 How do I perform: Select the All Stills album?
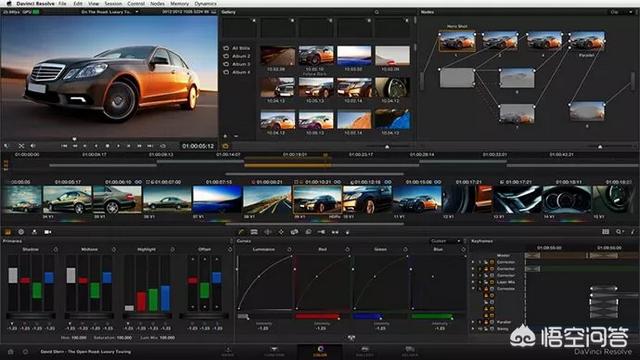241,48
